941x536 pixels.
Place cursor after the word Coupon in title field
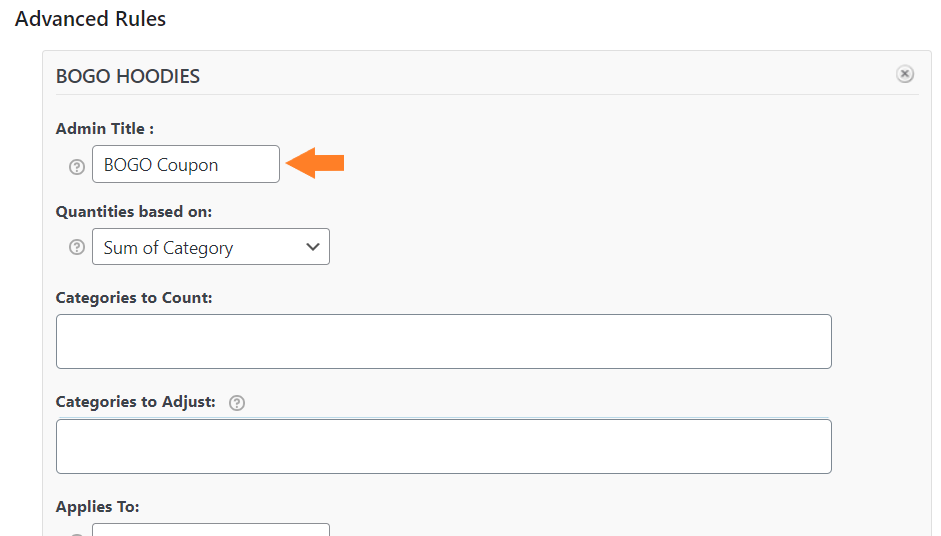220,164
